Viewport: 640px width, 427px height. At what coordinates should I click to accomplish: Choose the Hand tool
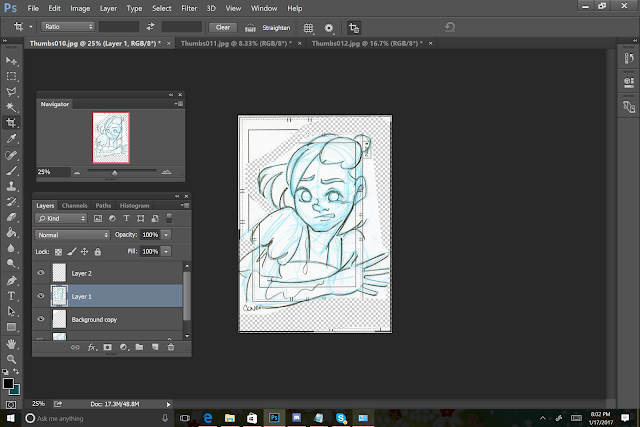click(x=12, y=343)
